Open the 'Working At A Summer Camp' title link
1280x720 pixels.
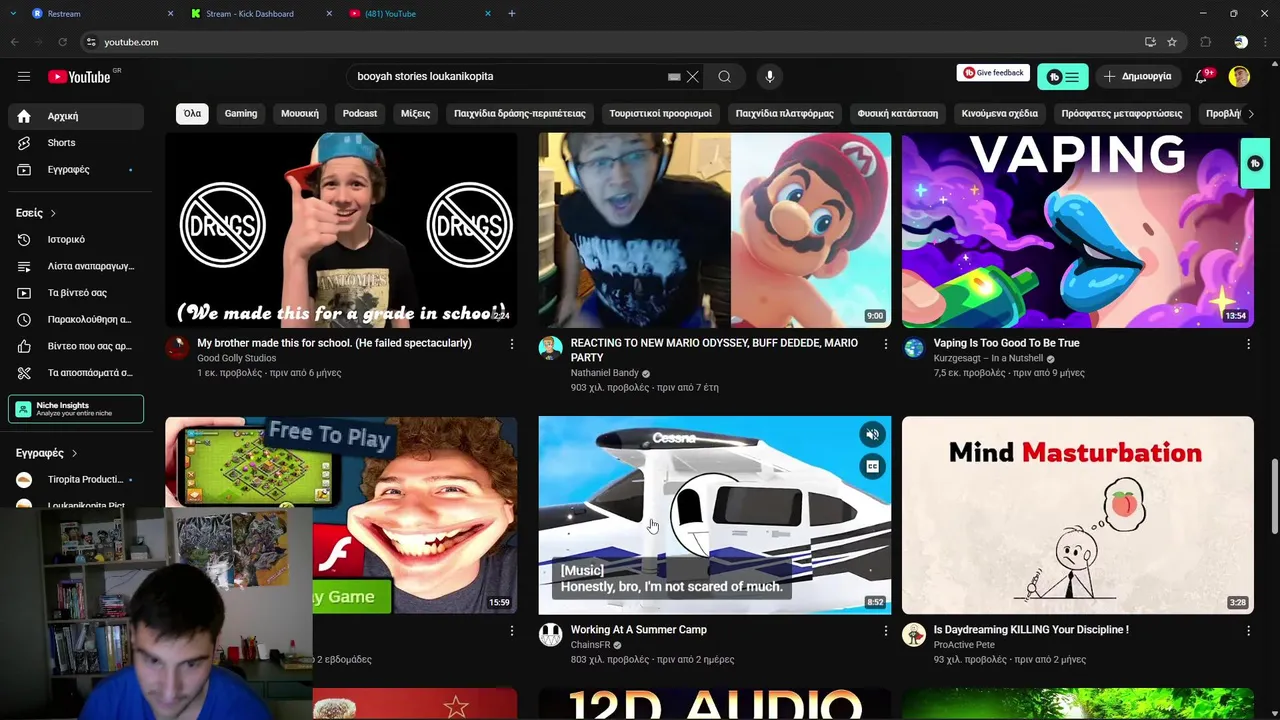coord(638,630)
